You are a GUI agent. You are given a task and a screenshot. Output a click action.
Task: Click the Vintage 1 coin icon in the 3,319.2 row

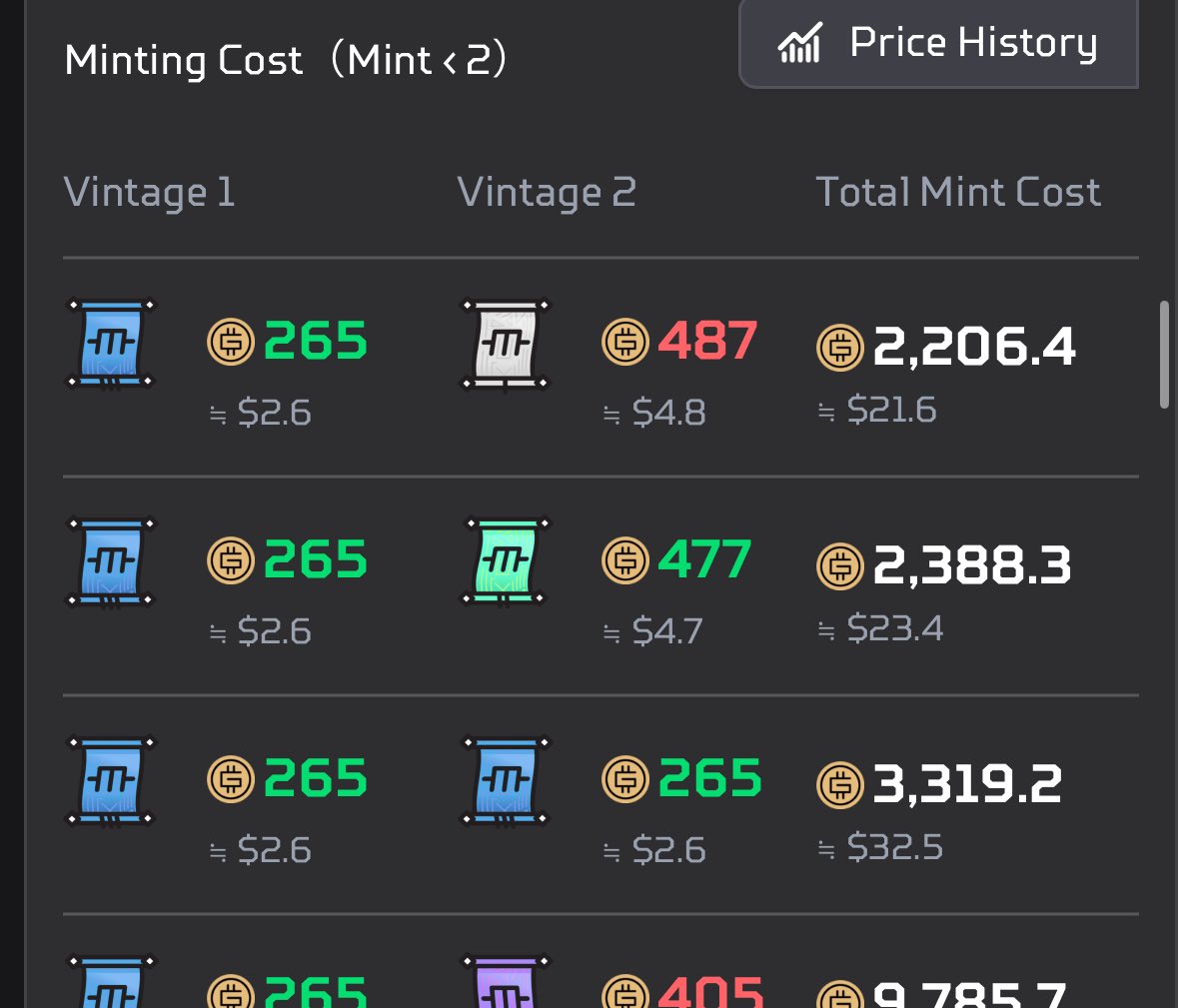pos(231,779)
